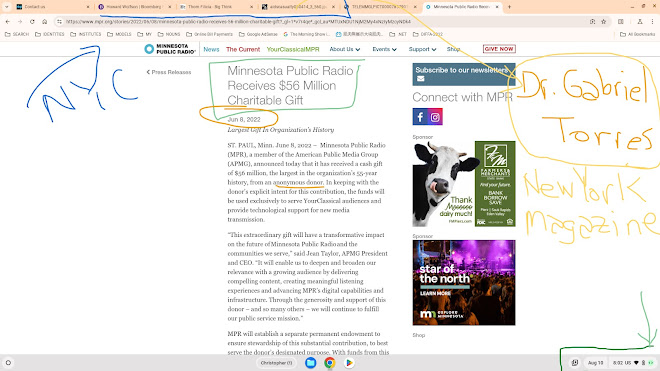The width and height of the screenshot is (660, 371).
Task: Open Google Chrome from the shelf
Action: [x=330, y=363]
